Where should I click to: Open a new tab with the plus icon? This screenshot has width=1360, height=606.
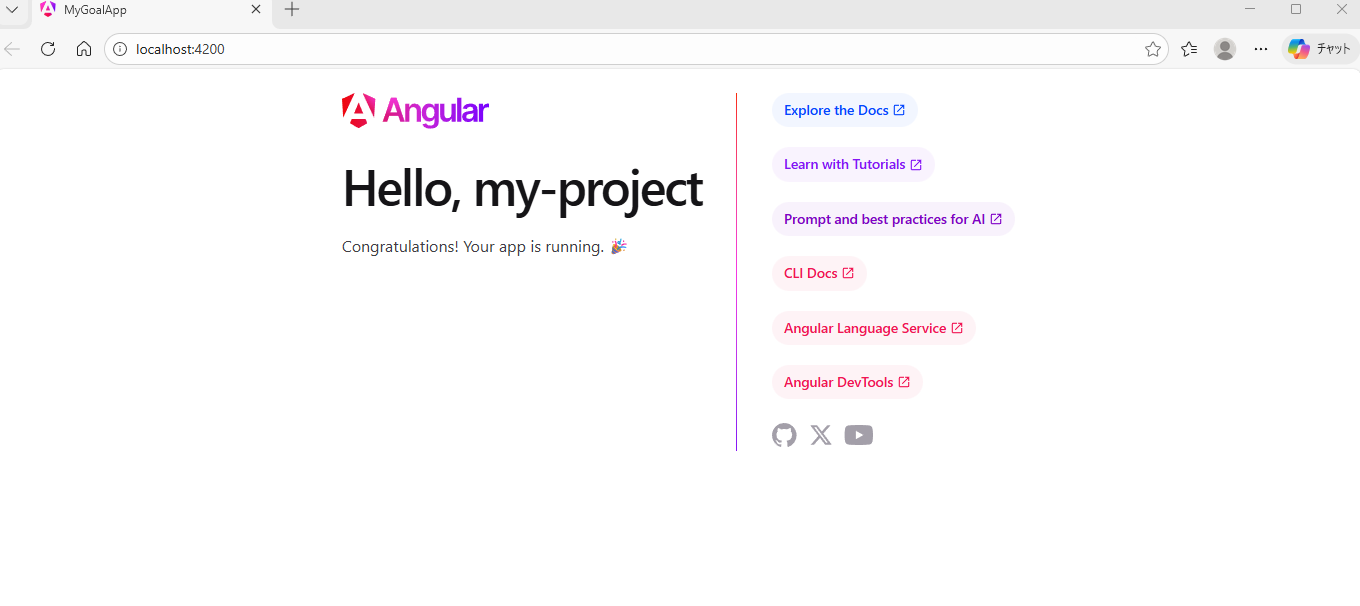point(292,9)
